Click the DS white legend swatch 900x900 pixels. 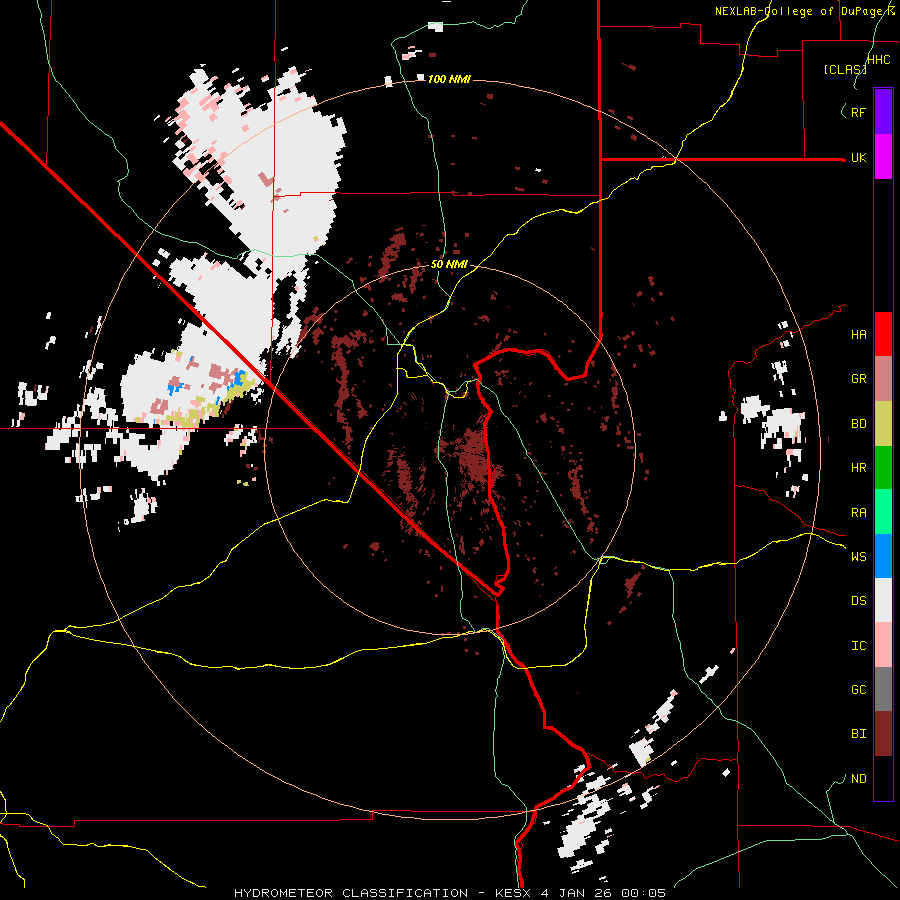(883, 600)
